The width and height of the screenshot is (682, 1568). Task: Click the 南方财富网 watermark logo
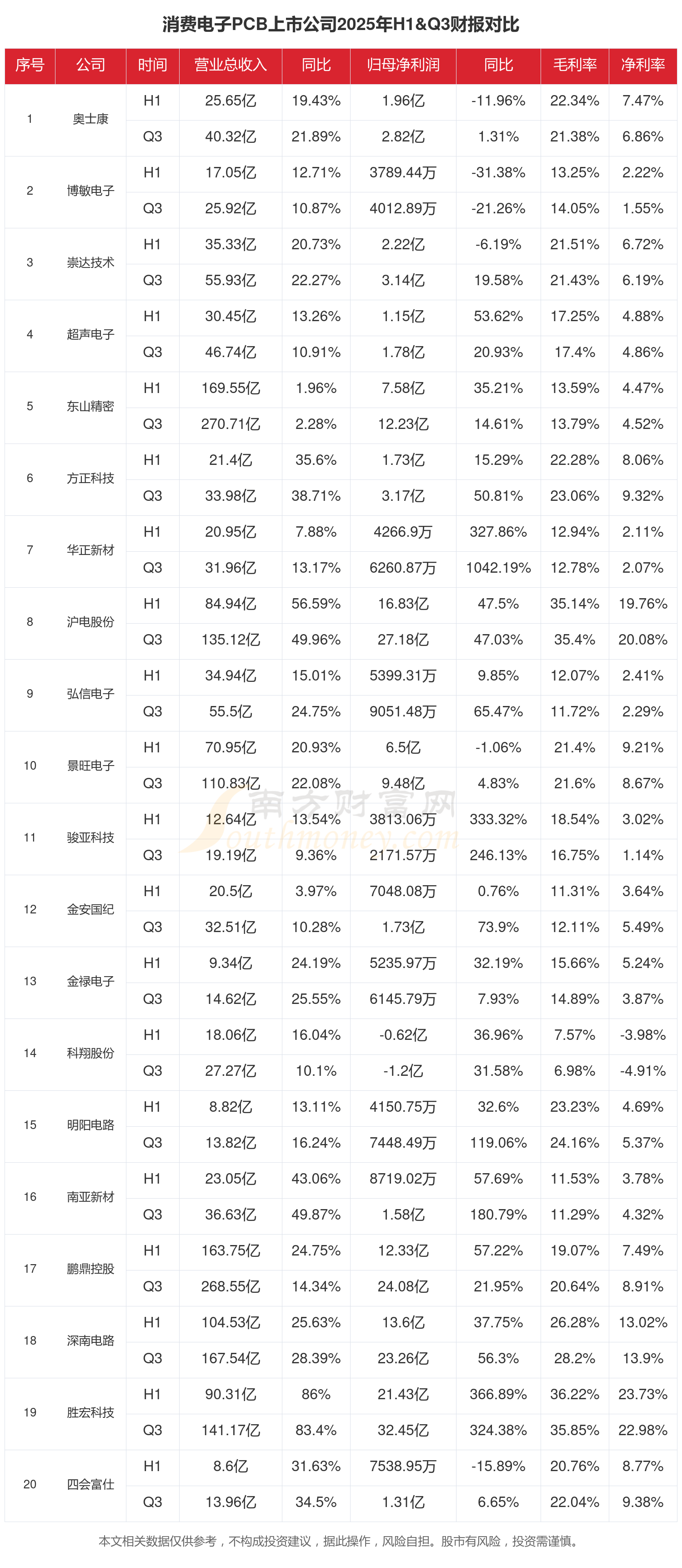coord(341,819)
